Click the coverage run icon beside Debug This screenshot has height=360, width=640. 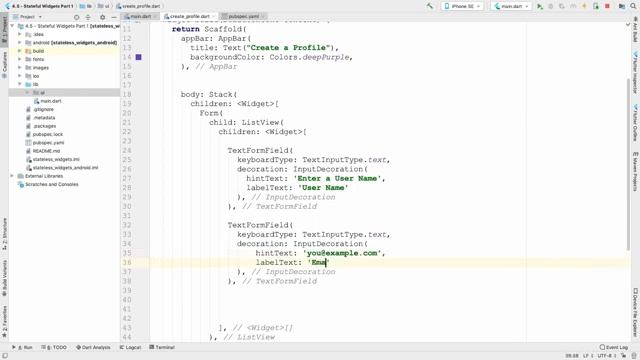coord(562,6)
